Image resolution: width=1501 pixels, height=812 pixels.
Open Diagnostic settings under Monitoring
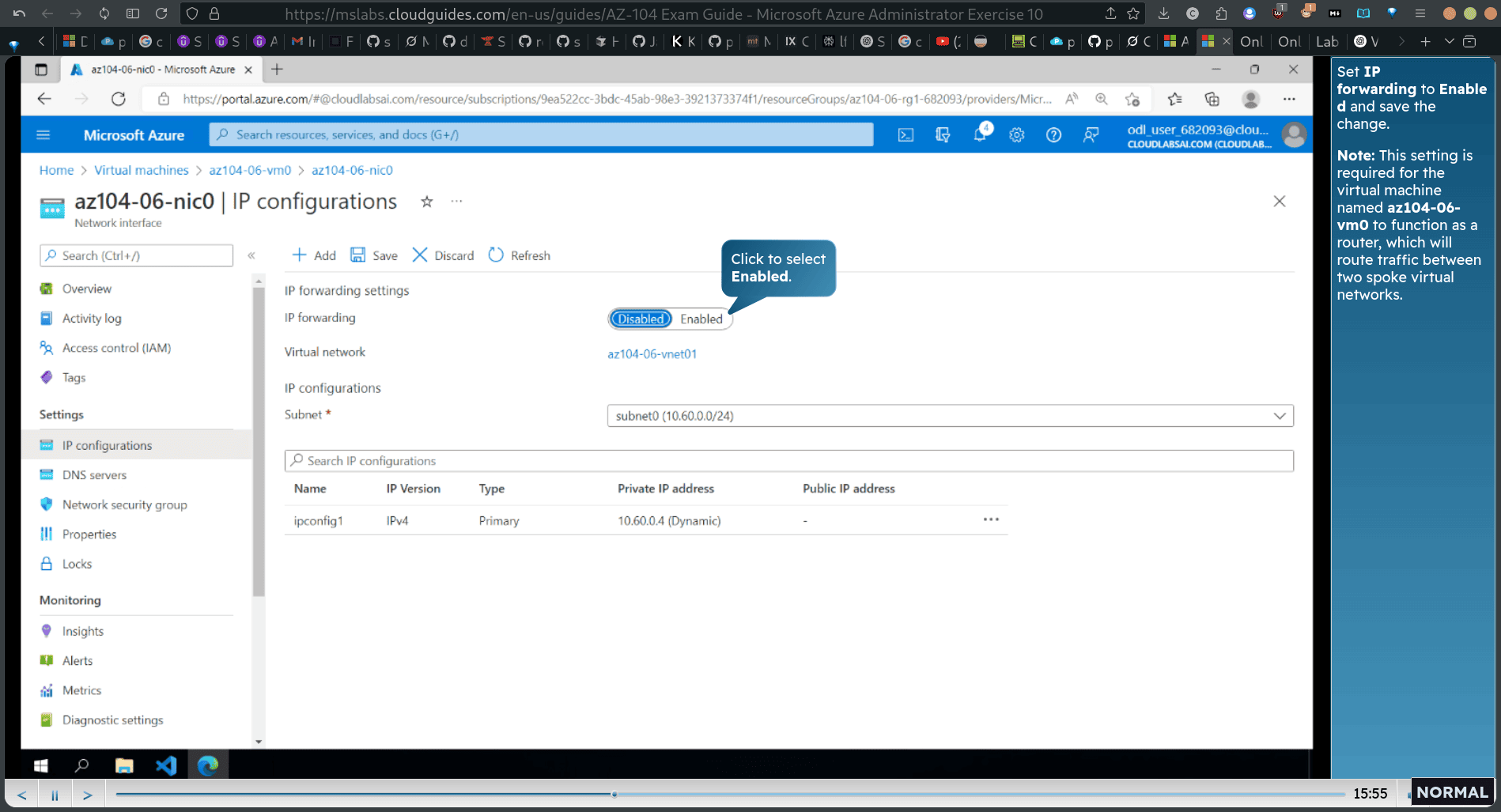pyautogui.click(x=112, y=720)
